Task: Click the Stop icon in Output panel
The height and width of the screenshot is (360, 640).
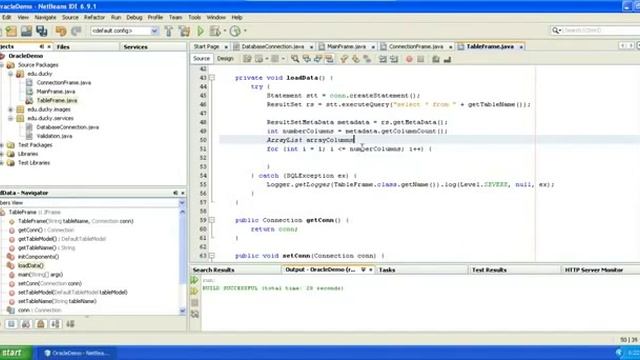Action: coord(195,303)
